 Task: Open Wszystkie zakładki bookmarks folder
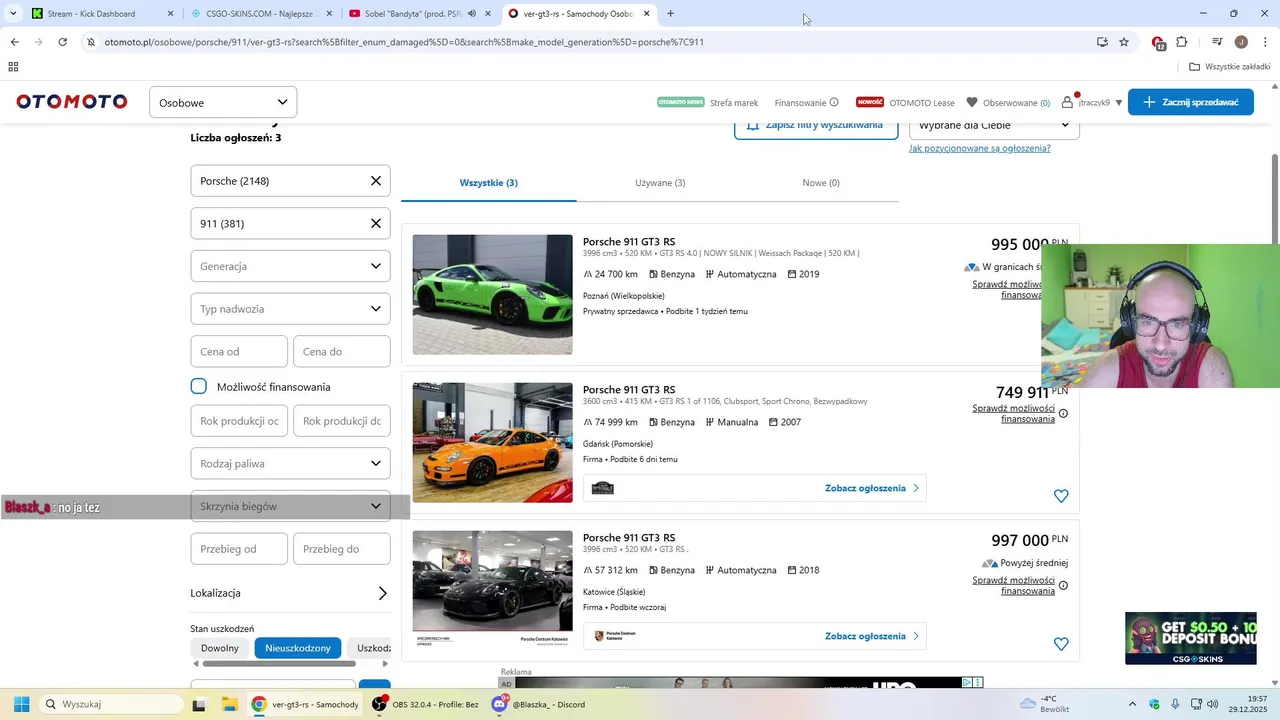1229,67
